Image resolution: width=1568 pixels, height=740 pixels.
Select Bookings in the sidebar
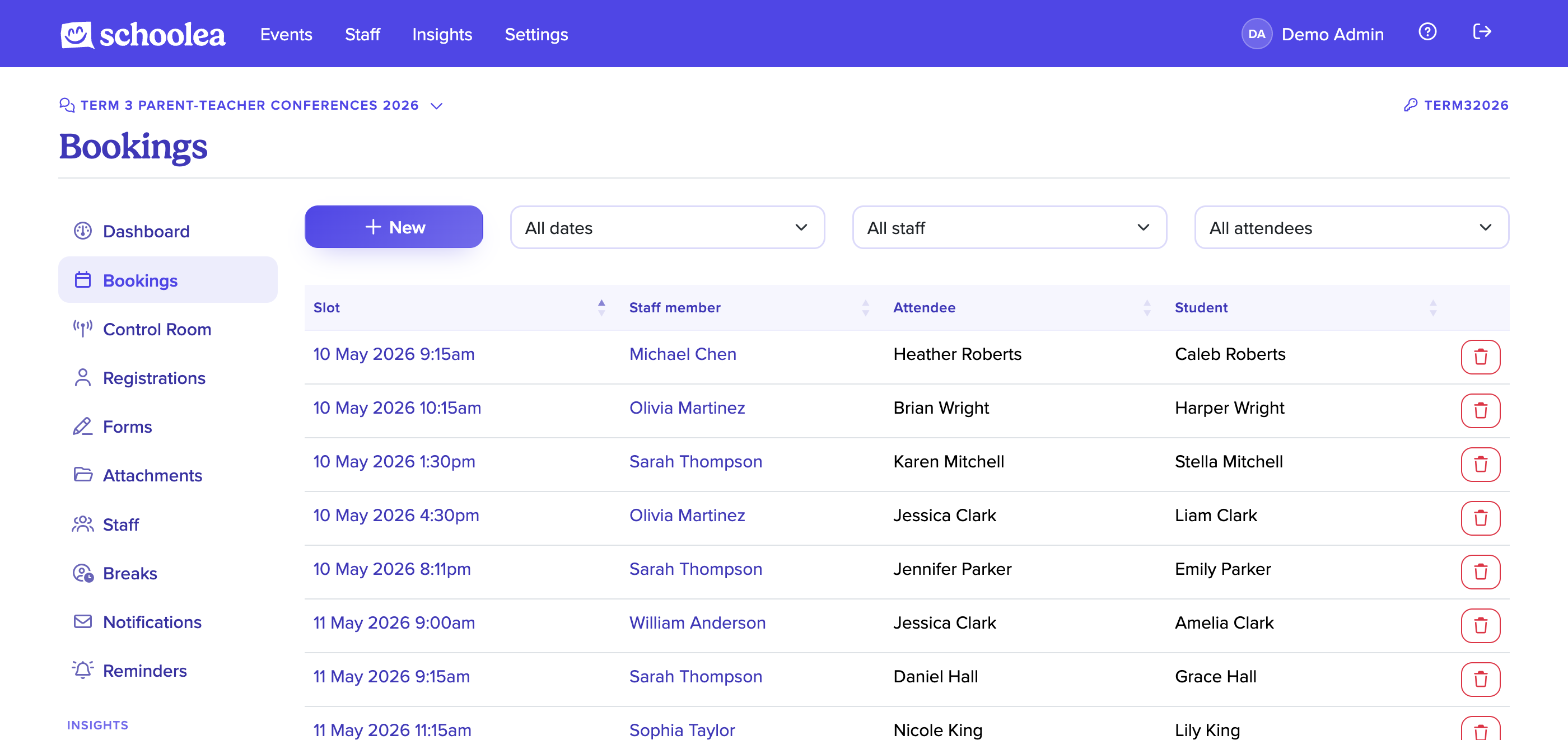(167, 280)
